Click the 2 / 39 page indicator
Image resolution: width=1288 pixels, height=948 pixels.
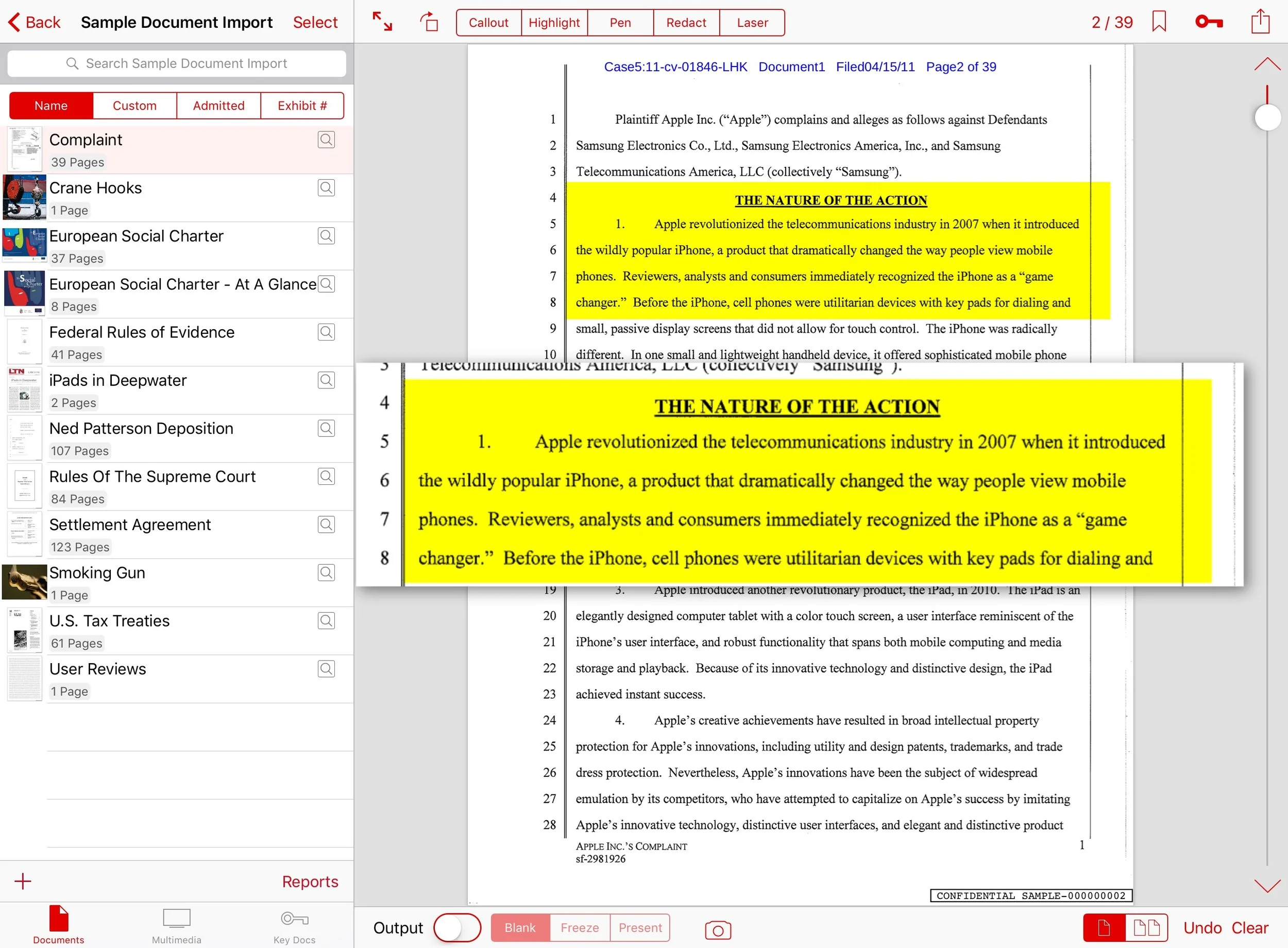coord(1112,22)
